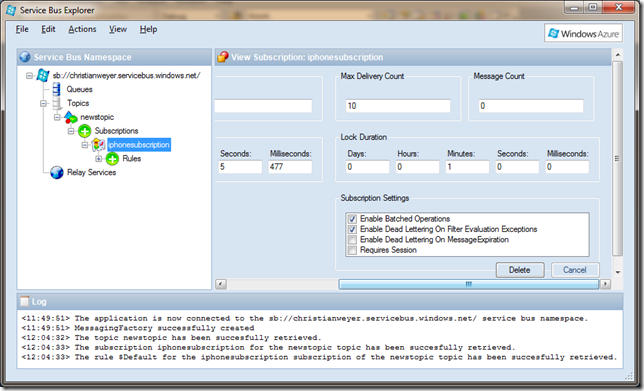Click the topic newstopic retrieved log line

[x=171, y=338]
